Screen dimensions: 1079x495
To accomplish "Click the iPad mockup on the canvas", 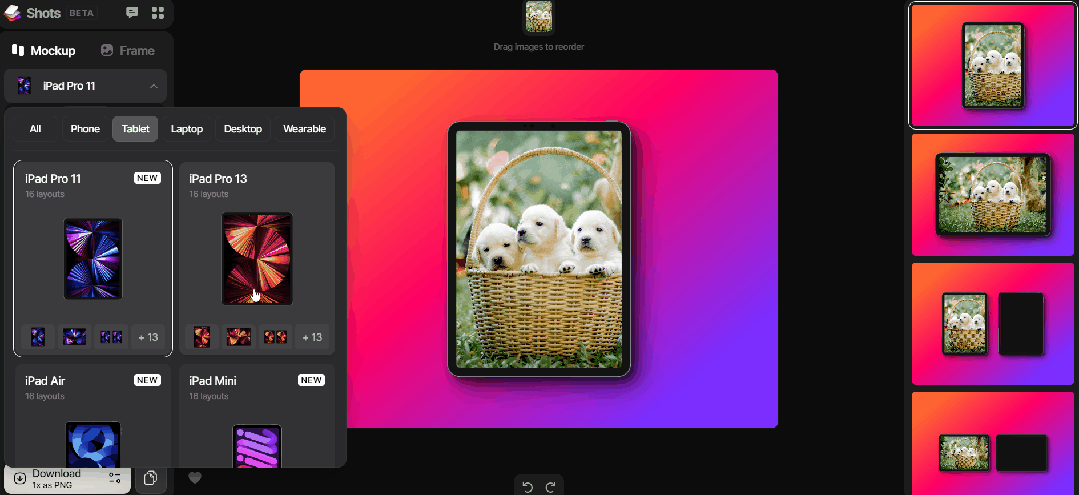I will coord(539,249).
